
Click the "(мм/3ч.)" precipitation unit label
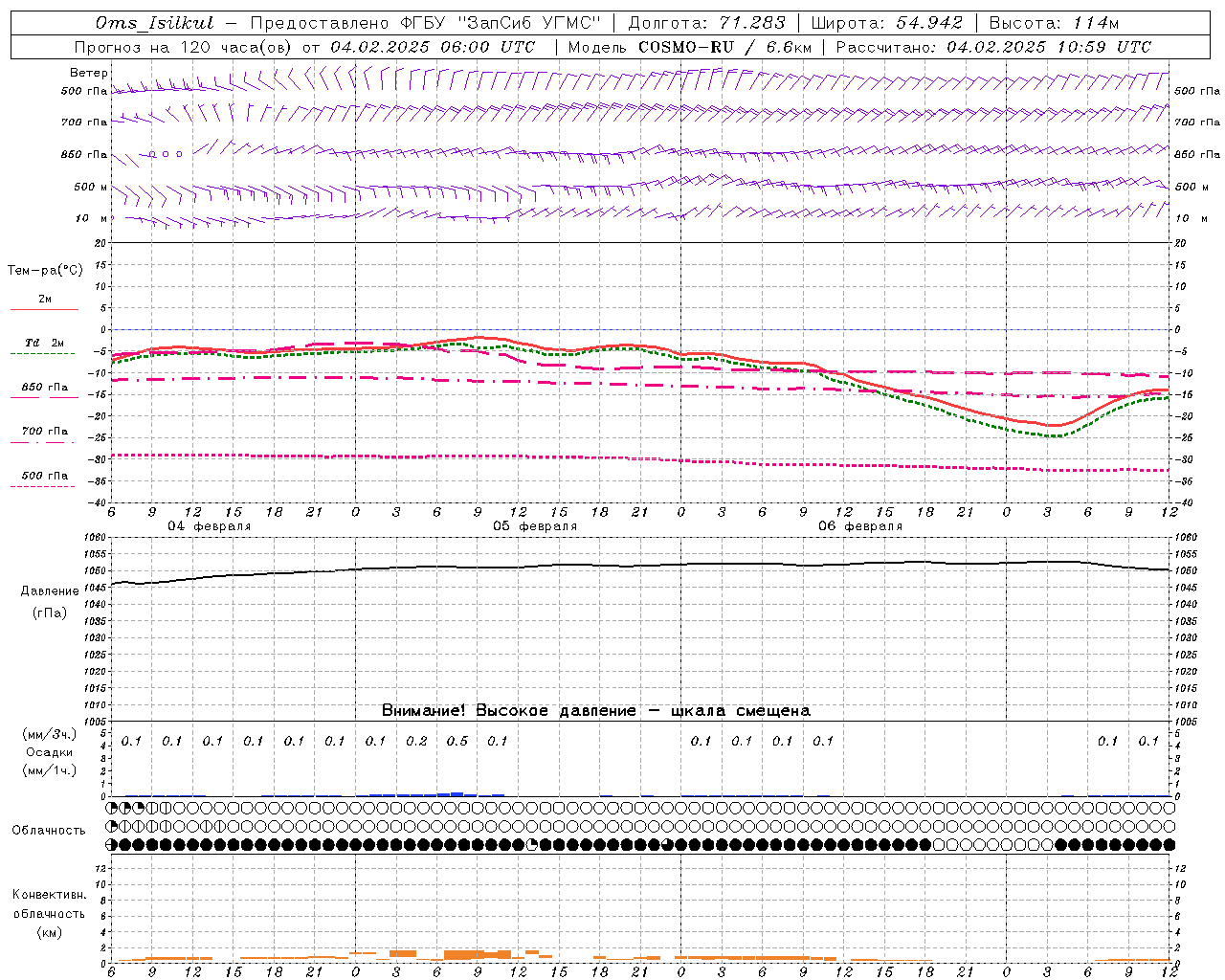pos(49,735)
